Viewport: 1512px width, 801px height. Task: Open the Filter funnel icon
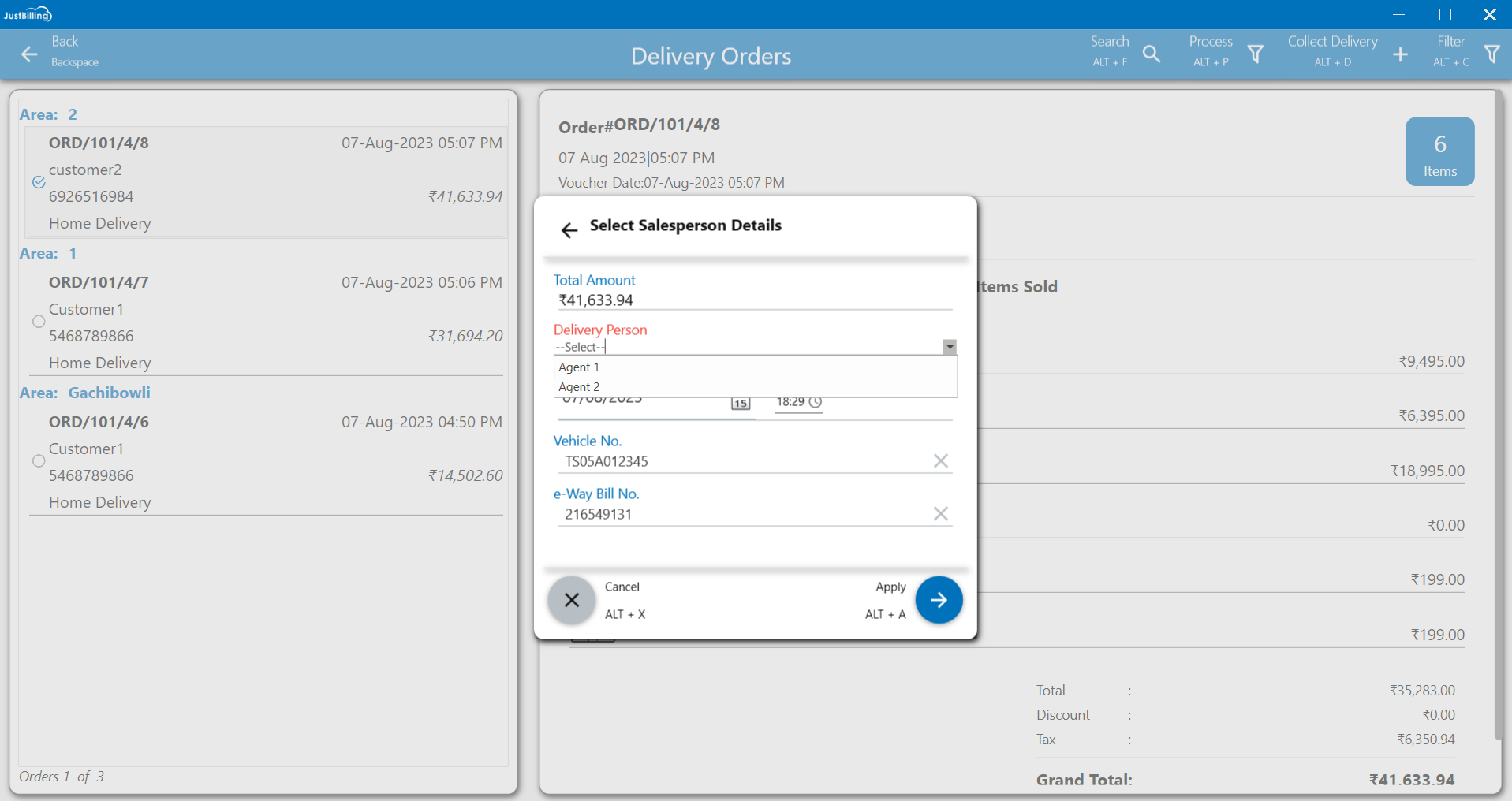1491,54
